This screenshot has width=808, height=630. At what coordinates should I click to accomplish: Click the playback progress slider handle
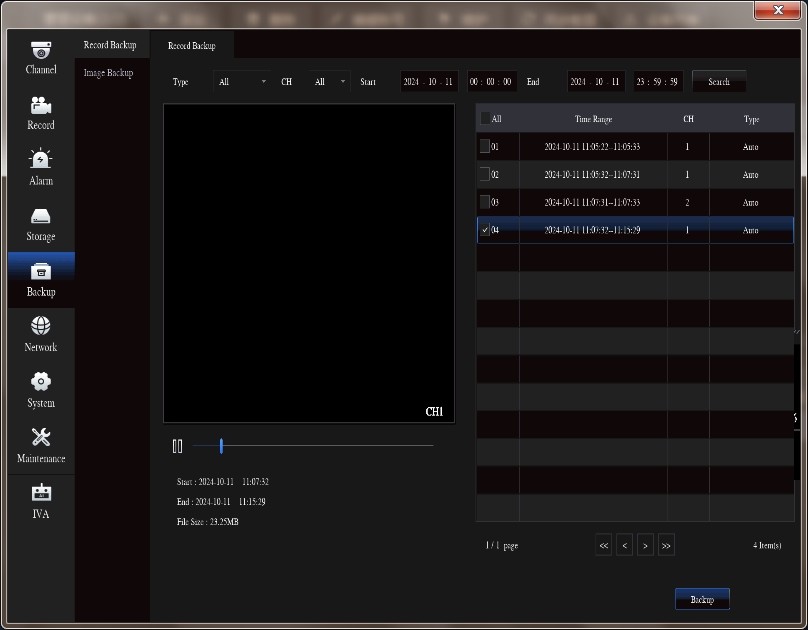(221, 446)
